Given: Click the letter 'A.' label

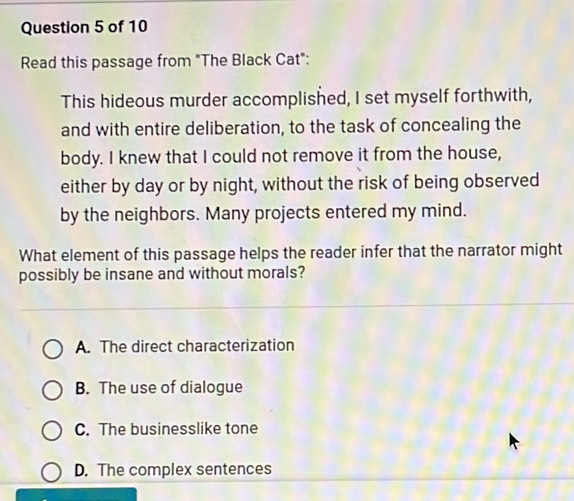Looking at the screenshot, I should (83, 347).
